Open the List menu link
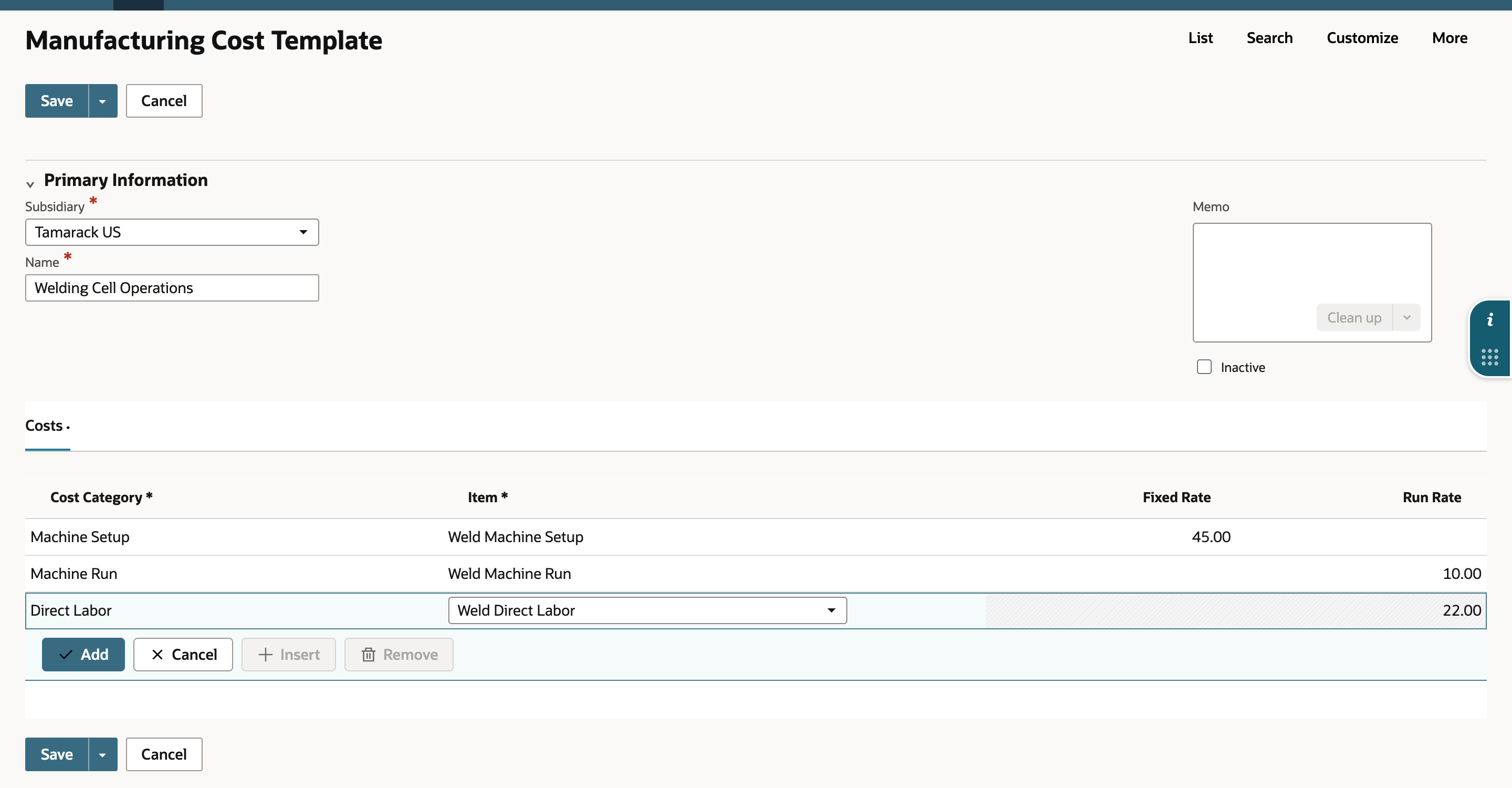 [x=1200, y=38]
